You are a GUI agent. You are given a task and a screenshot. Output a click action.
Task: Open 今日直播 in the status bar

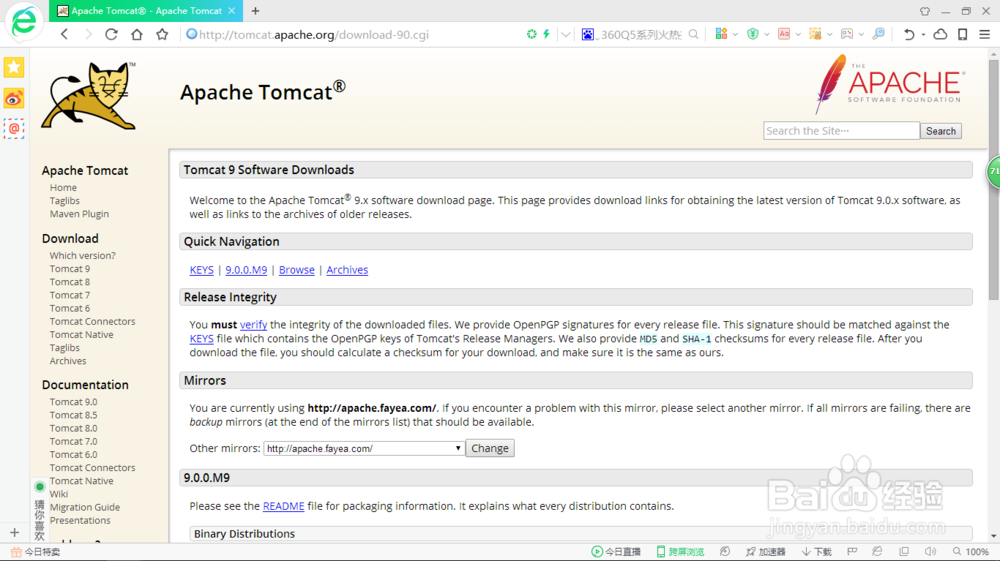[x=616, y=552]
